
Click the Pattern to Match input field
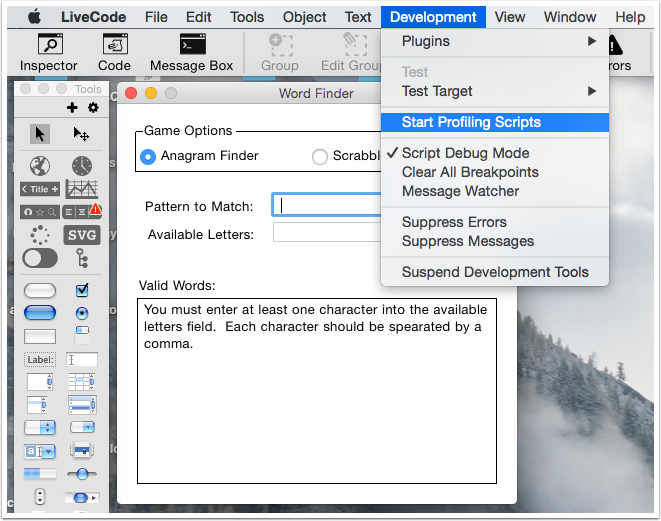327,205
